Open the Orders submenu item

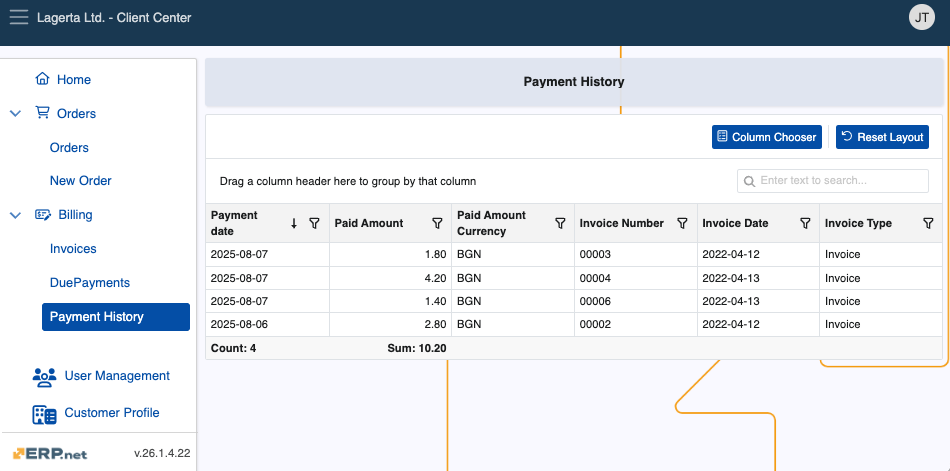point(69,147)
